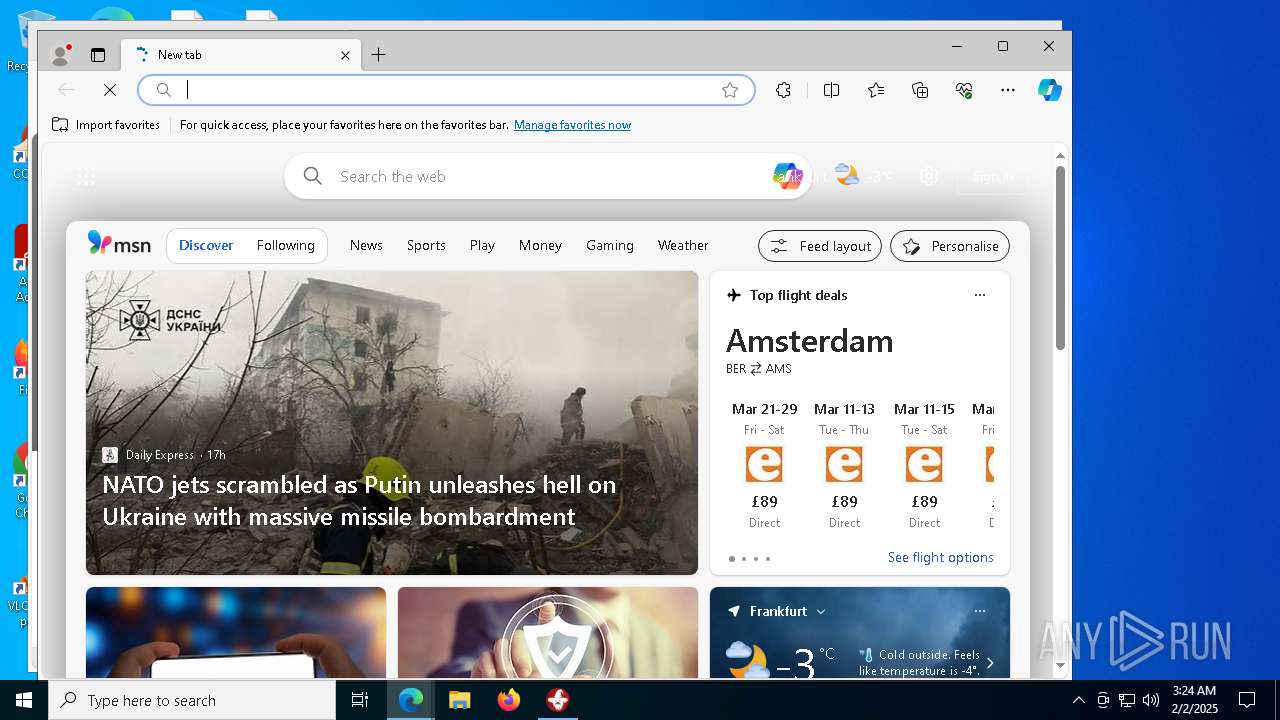Select Mar 21-29 flight deal
1280x720 pixels.
[x=764, y=465]
